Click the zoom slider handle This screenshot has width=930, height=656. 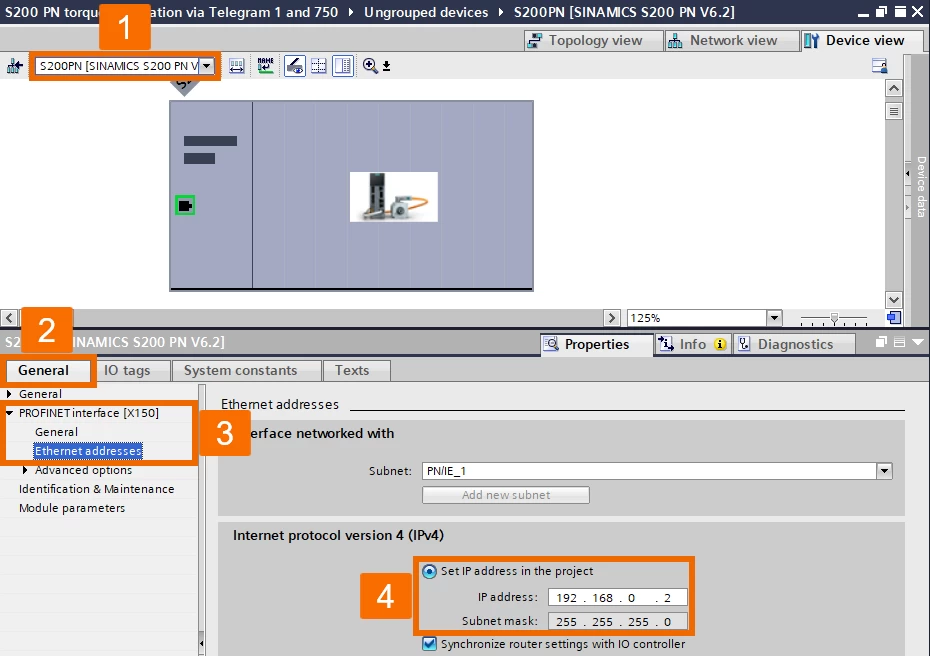click(x=835, y=319)
